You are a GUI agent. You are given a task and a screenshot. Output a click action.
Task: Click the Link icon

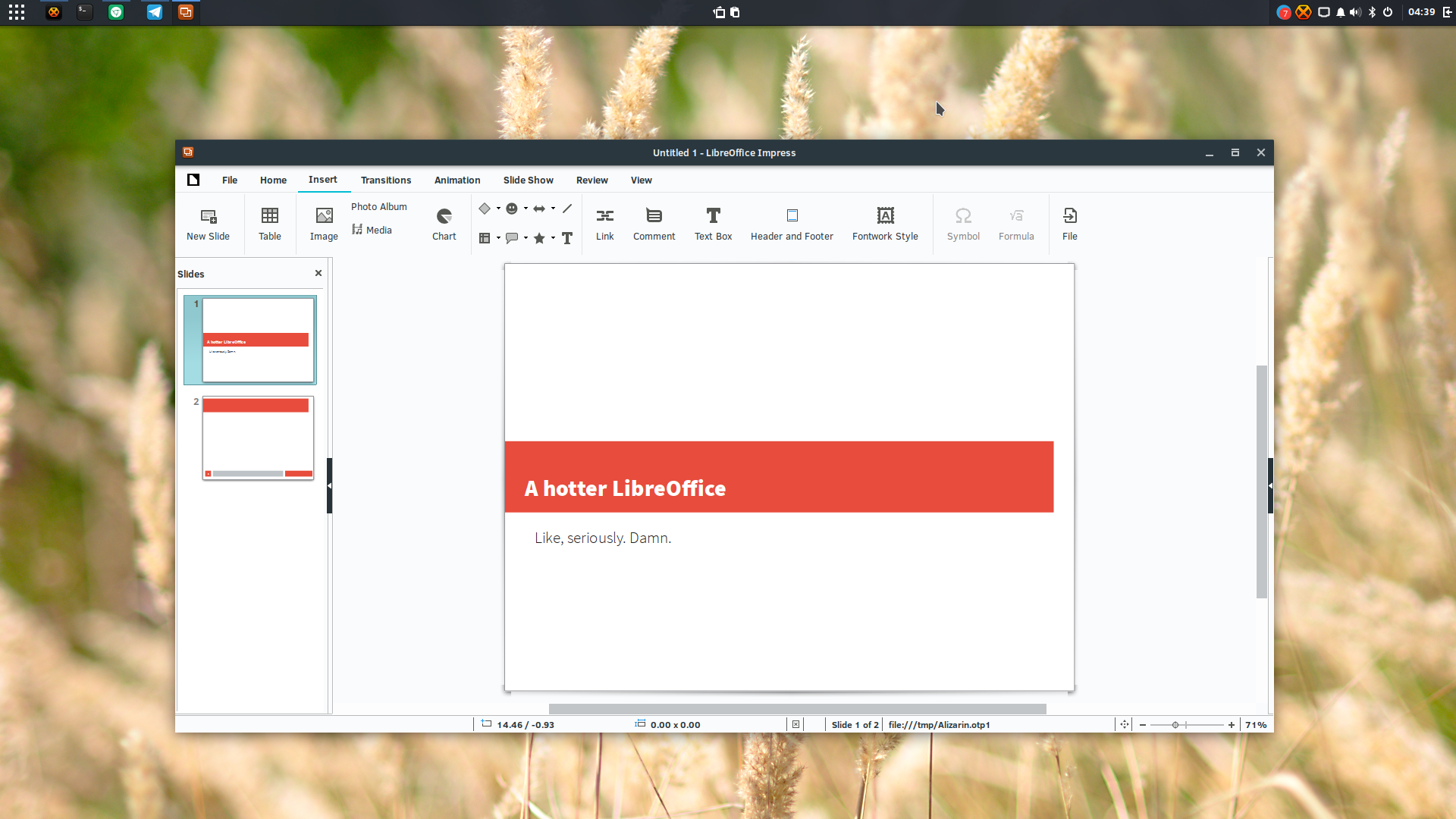click(605, 216)
